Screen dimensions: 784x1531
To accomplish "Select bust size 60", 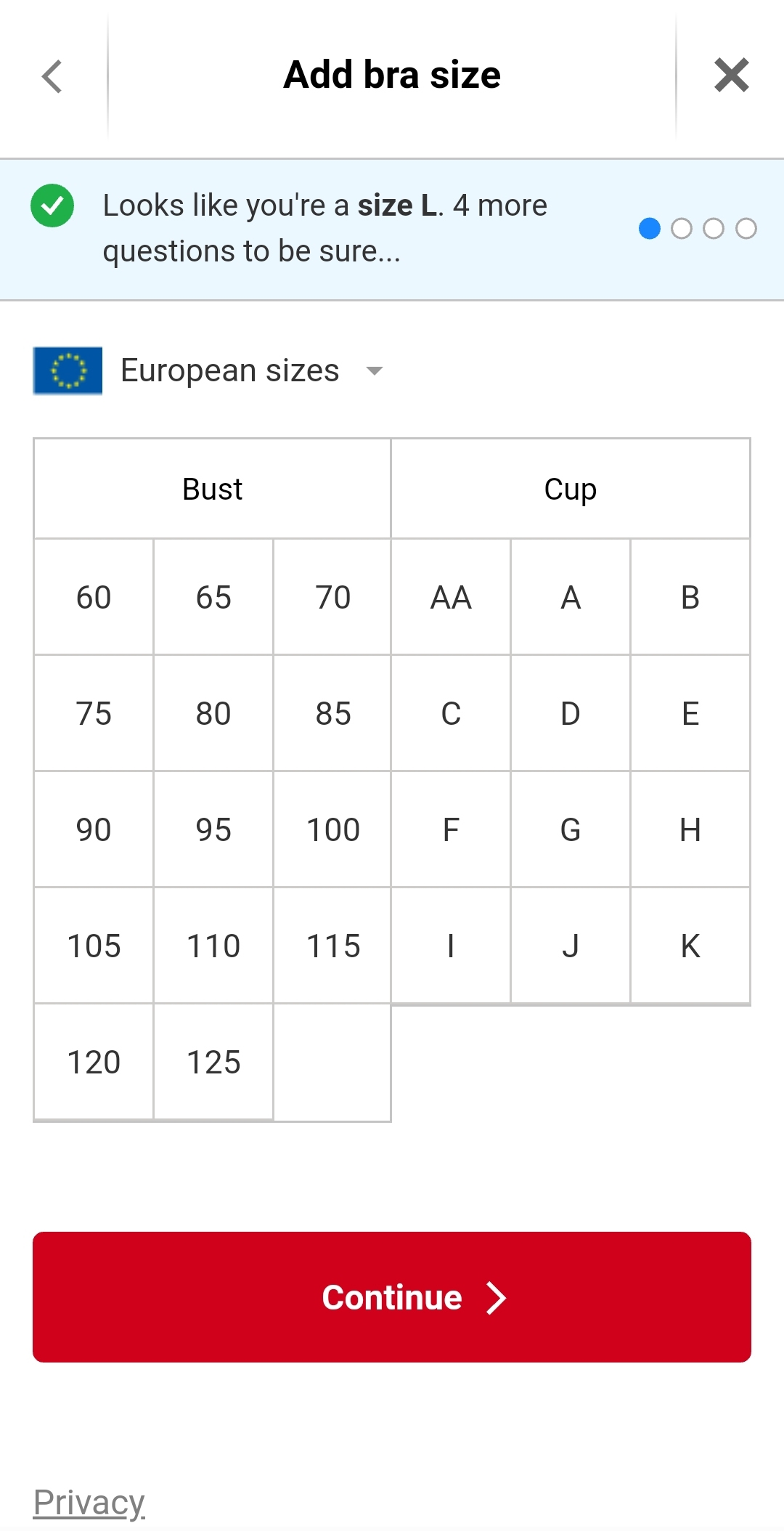I will coord(94,598).
